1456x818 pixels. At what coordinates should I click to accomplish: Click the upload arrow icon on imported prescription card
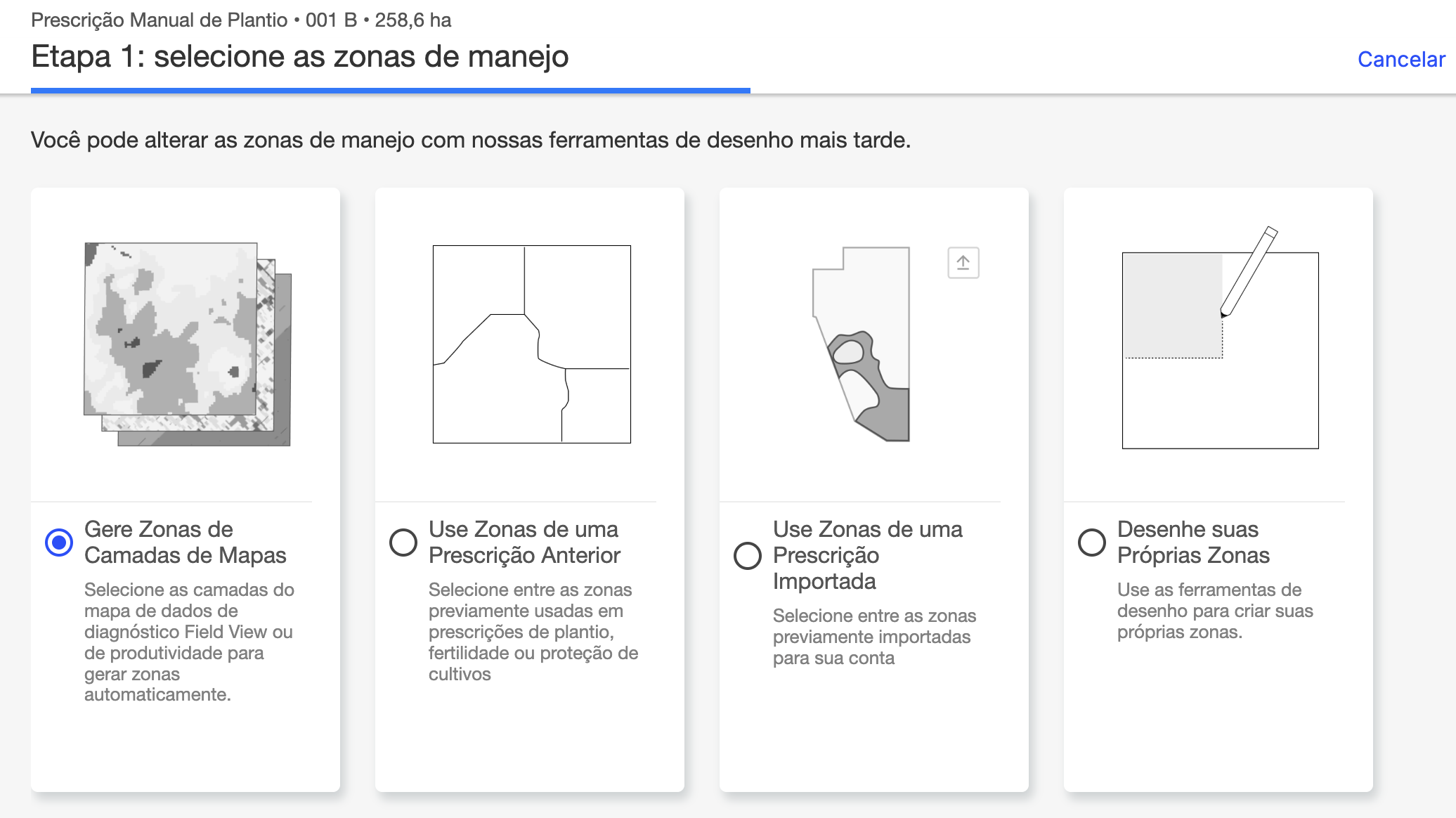(x=963, y=263)
